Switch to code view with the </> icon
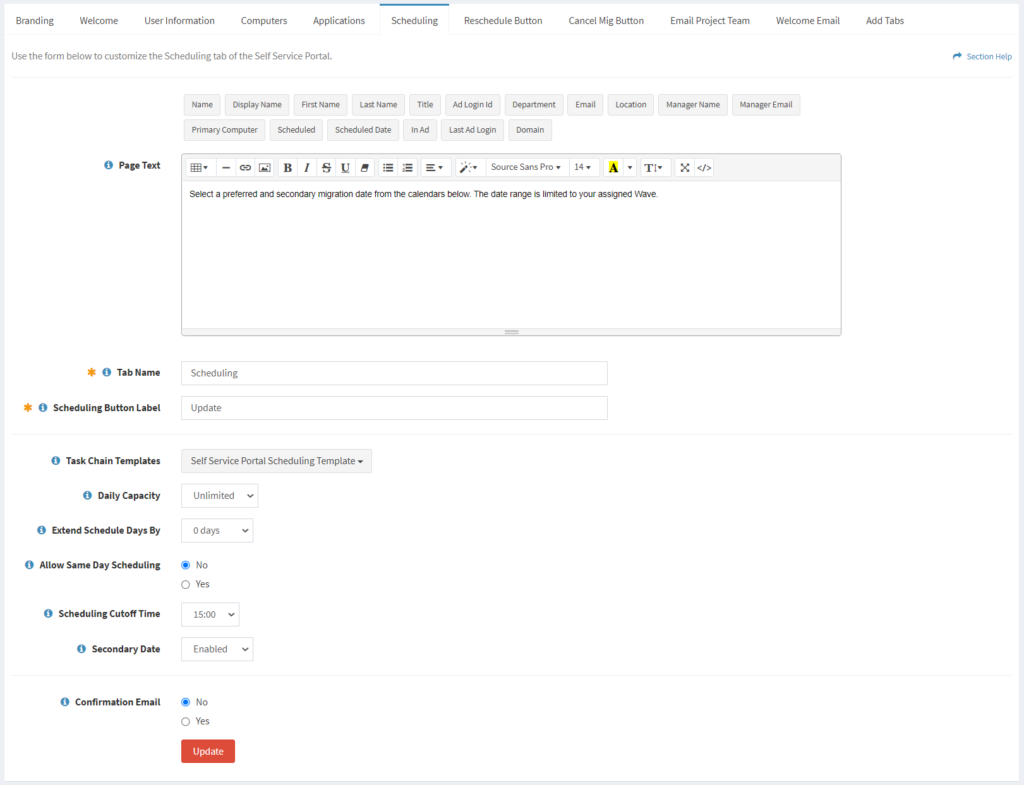 pos(703,167)
